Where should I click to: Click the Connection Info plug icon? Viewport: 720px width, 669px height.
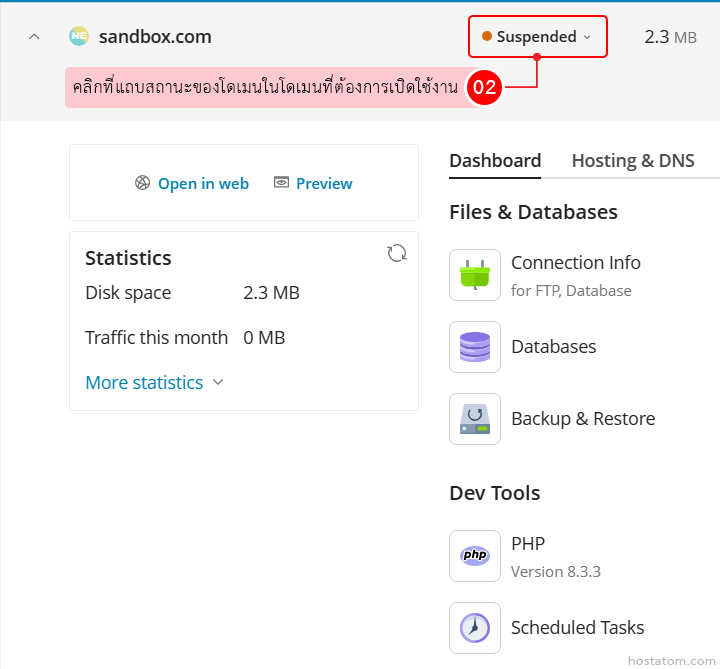[x=475, y=275]
